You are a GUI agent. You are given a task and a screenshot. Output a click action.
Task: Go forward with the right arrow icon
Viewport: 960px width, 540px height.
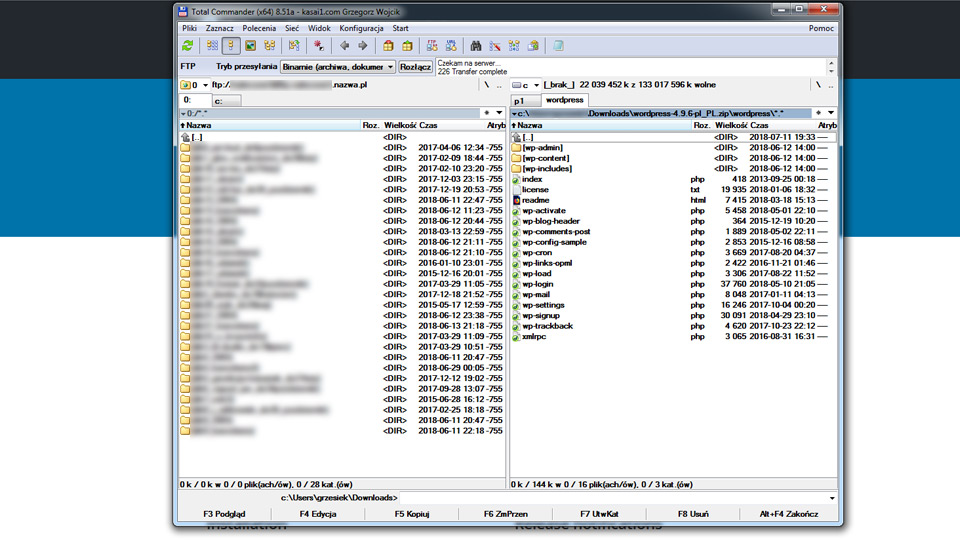pyautogui.click(x=362, y=46)
